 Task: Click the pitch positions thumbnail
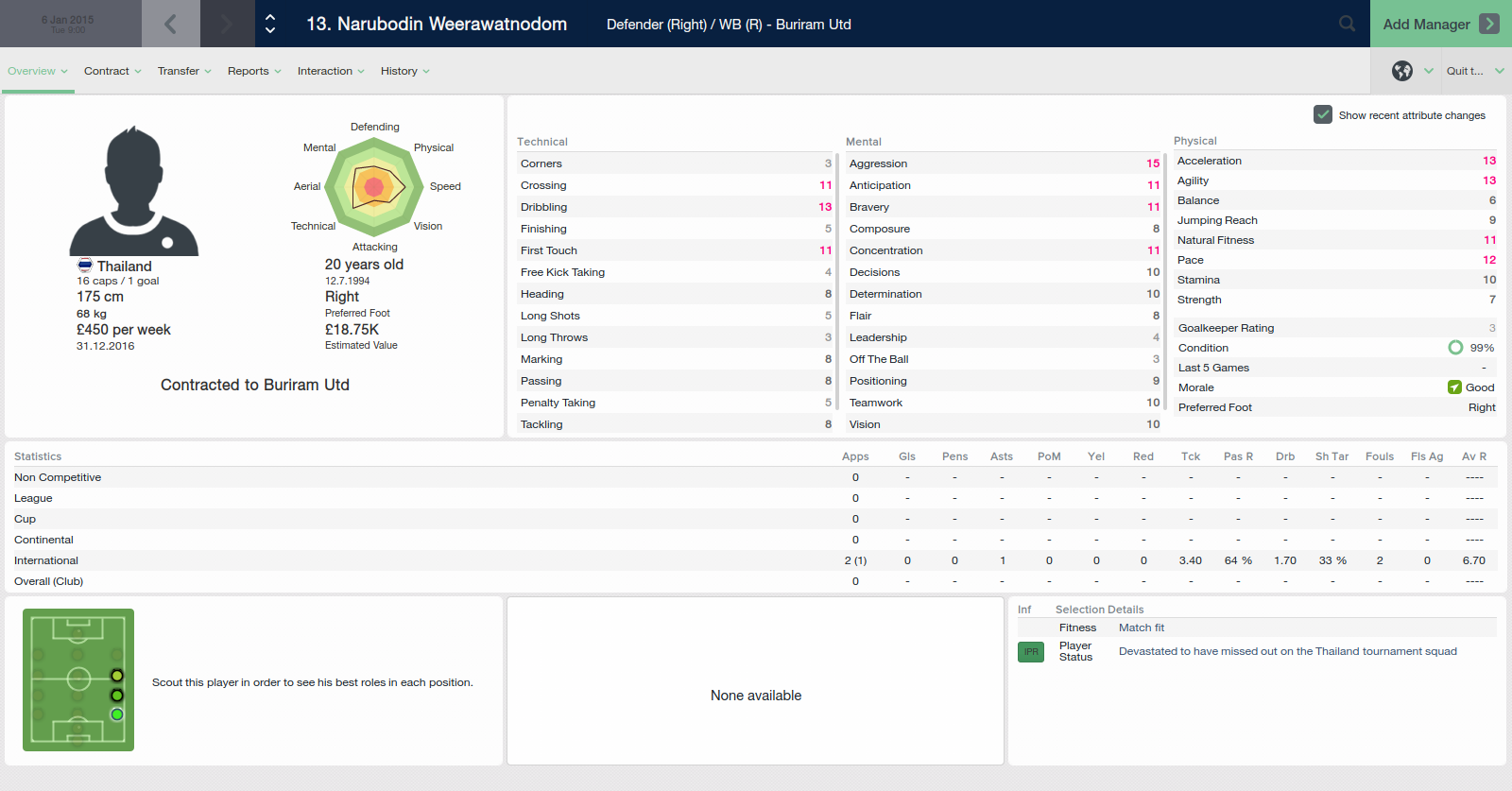(78, 679)
